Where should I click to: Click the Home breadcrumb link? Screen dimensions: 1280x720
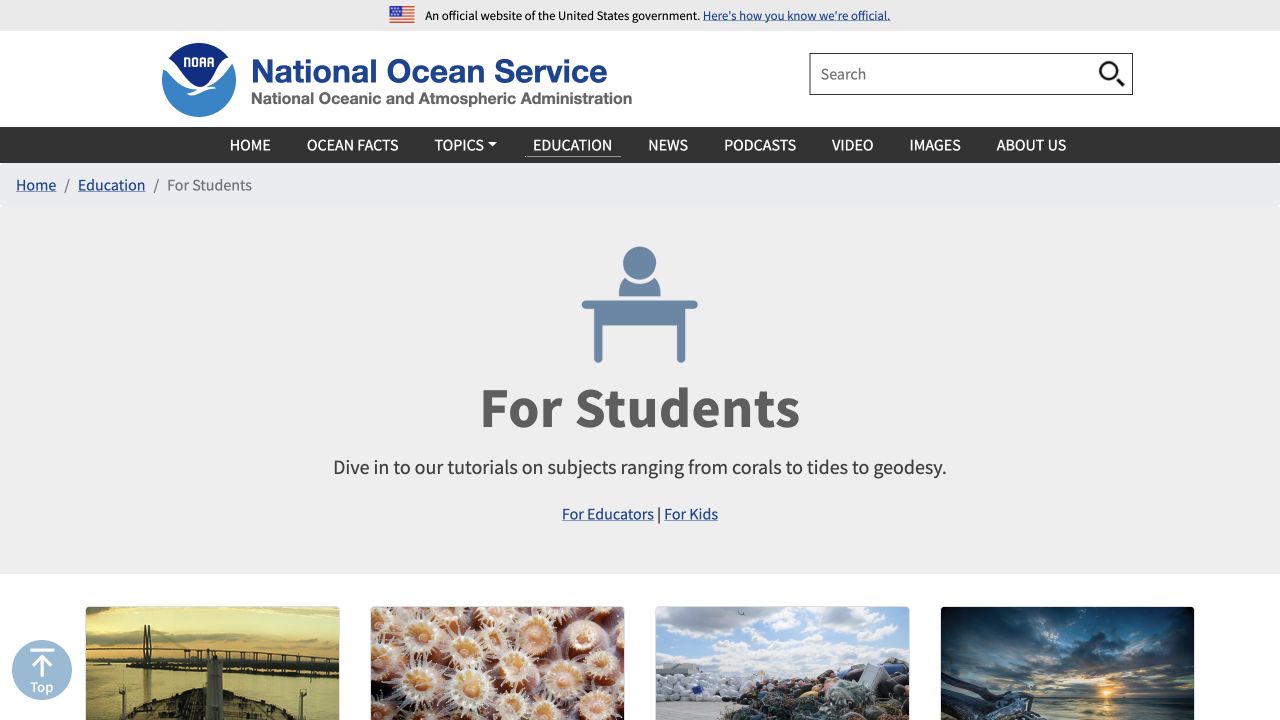[36, 185]
